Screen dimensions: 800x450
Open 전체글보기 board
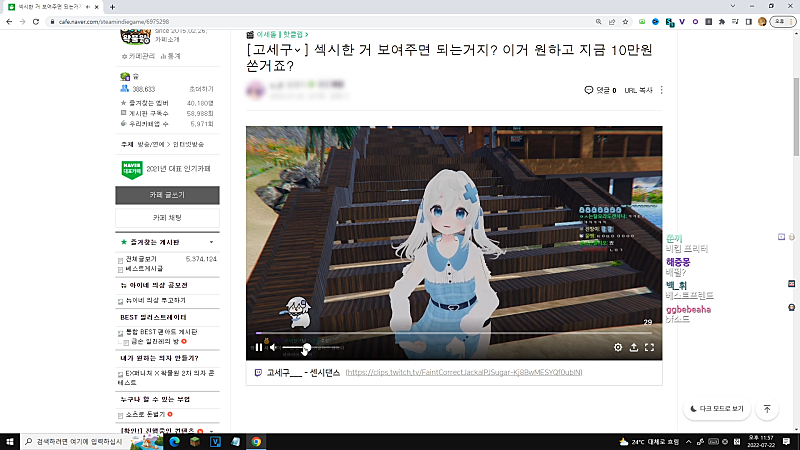pyautogui.click(x=141, y=259)
